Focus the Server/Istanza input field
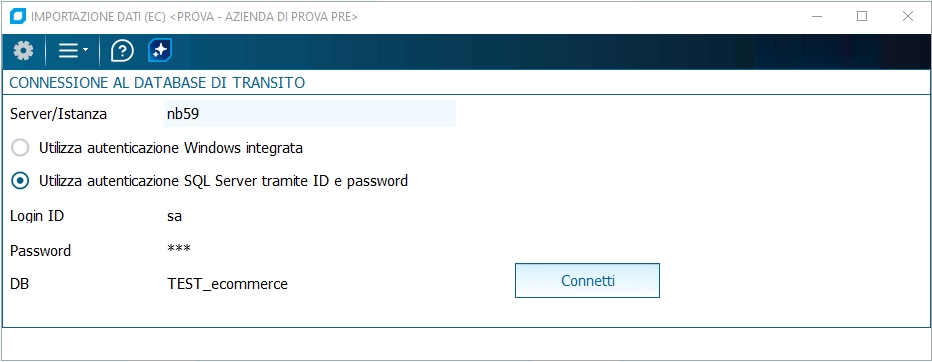This screenshot has height=362, width=932. click(x=310, y=114)
